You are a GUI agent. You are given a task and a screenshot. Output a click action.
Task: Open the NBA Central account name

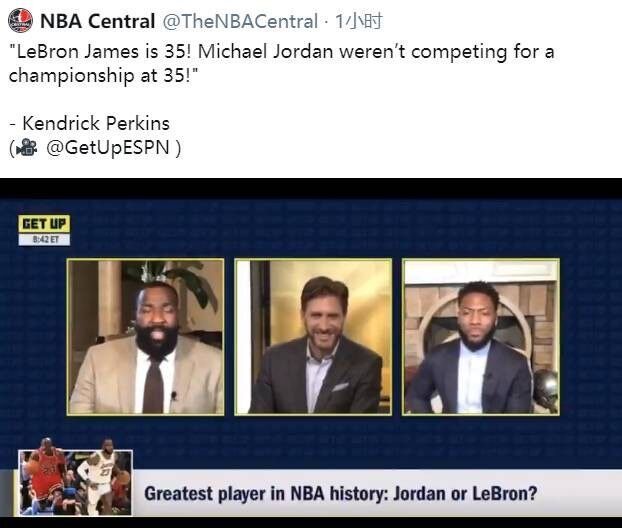98,21
